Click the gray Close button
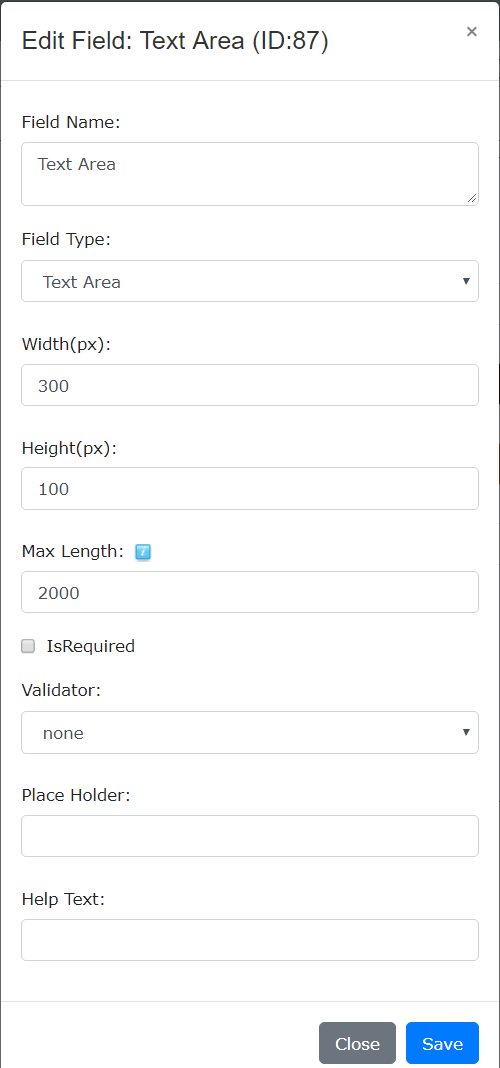Image resolution: width=500 pixels, height=1068 pixels. 357,1043
